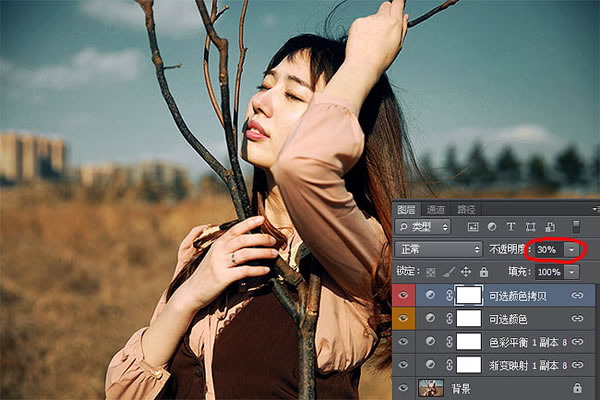600x400 pixels.
Task: Click the pixel layer filter icon
Action: [x=473, y=227]
